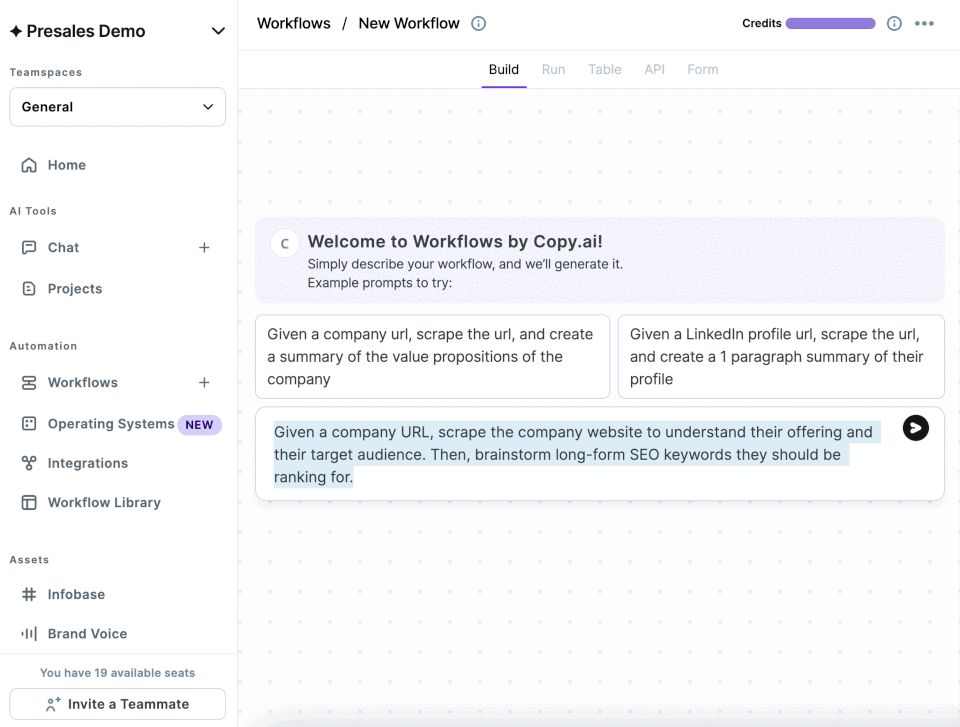Click Invite a Teammate button
Screen dimensions: 960x727
coord(118,704)
